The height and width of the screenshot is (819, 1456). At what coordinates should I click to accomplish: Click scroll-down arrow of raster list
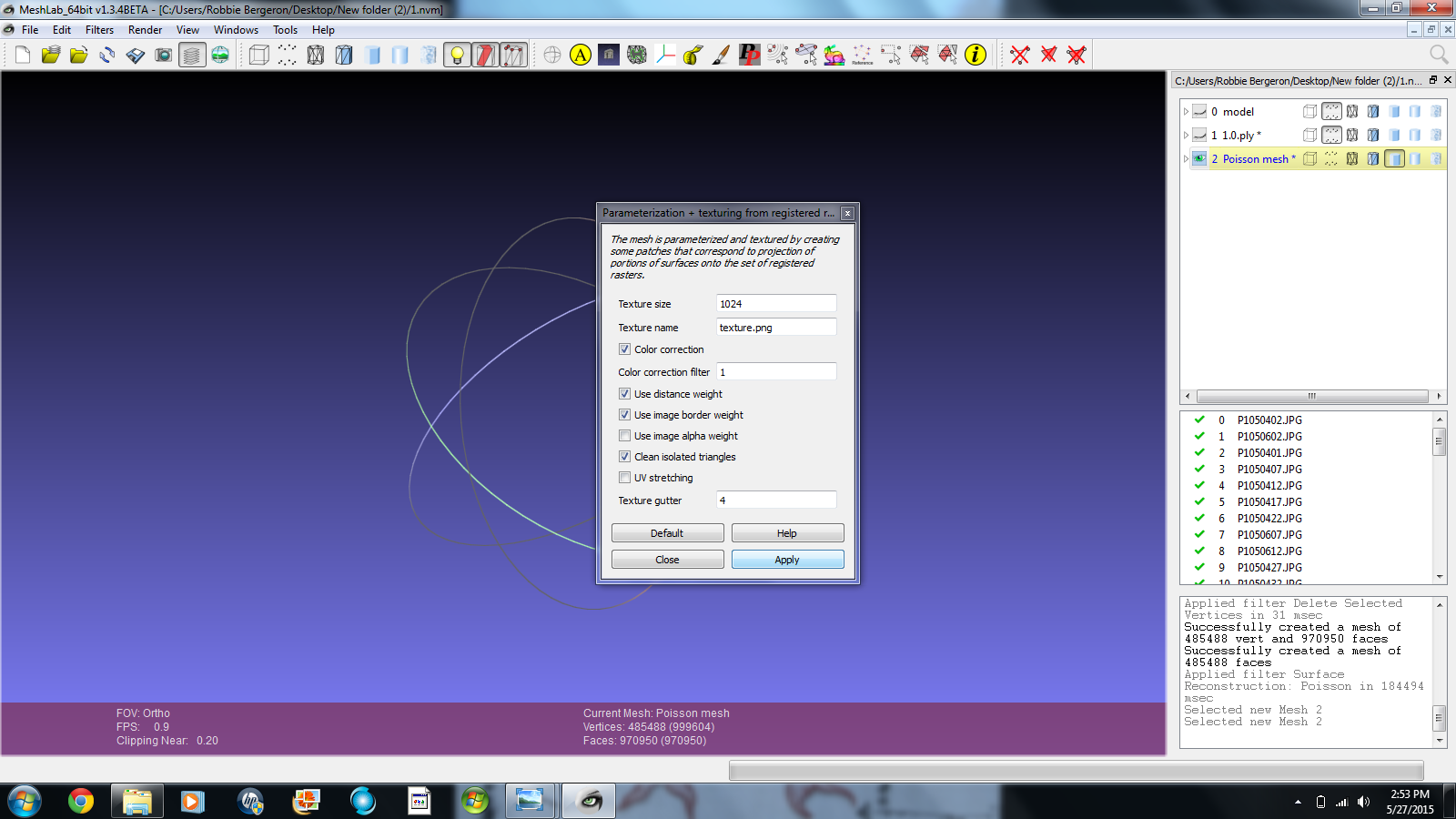[1440, 577]
